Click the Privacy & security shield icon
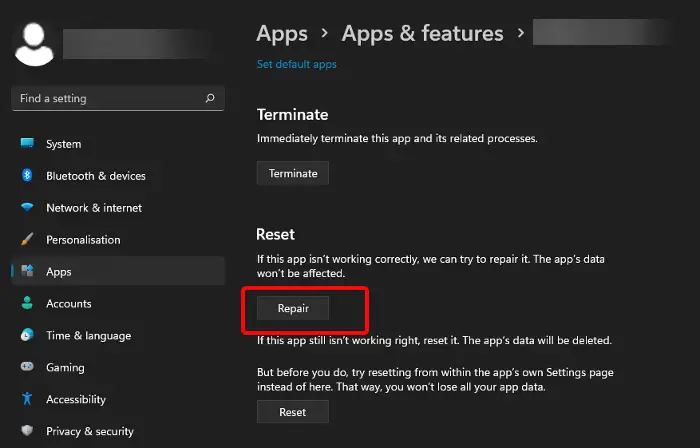Viewport: 700px width, 448px height. click(27, 431)
